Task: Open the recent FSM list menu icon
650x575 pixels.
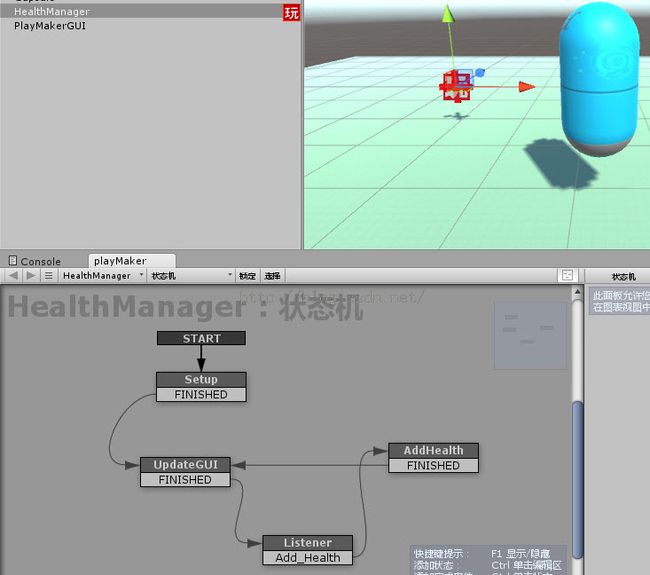Action: click(48, 275)
